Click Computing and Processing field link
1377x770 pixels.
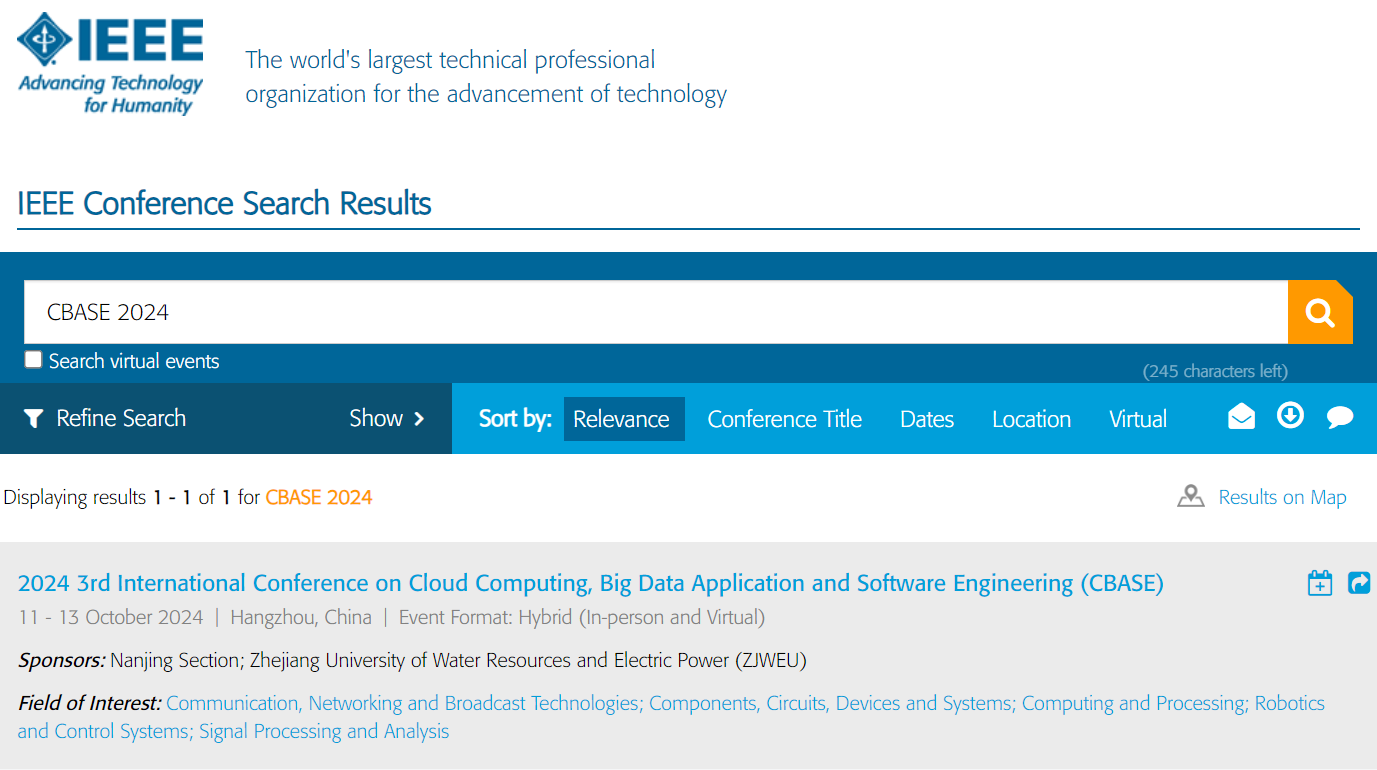1135,703
